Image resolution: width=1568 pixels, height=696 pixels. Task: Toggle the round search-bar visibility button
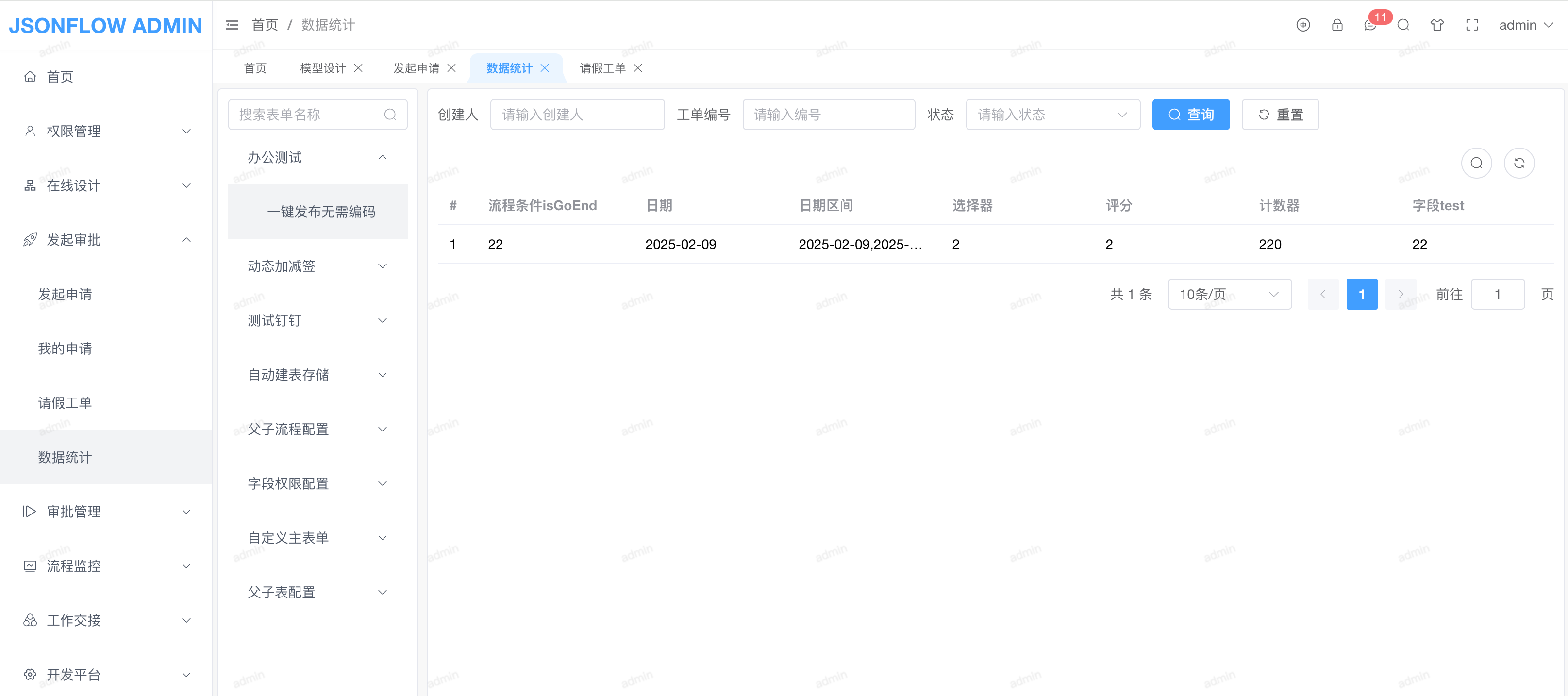coord(1476,163)
